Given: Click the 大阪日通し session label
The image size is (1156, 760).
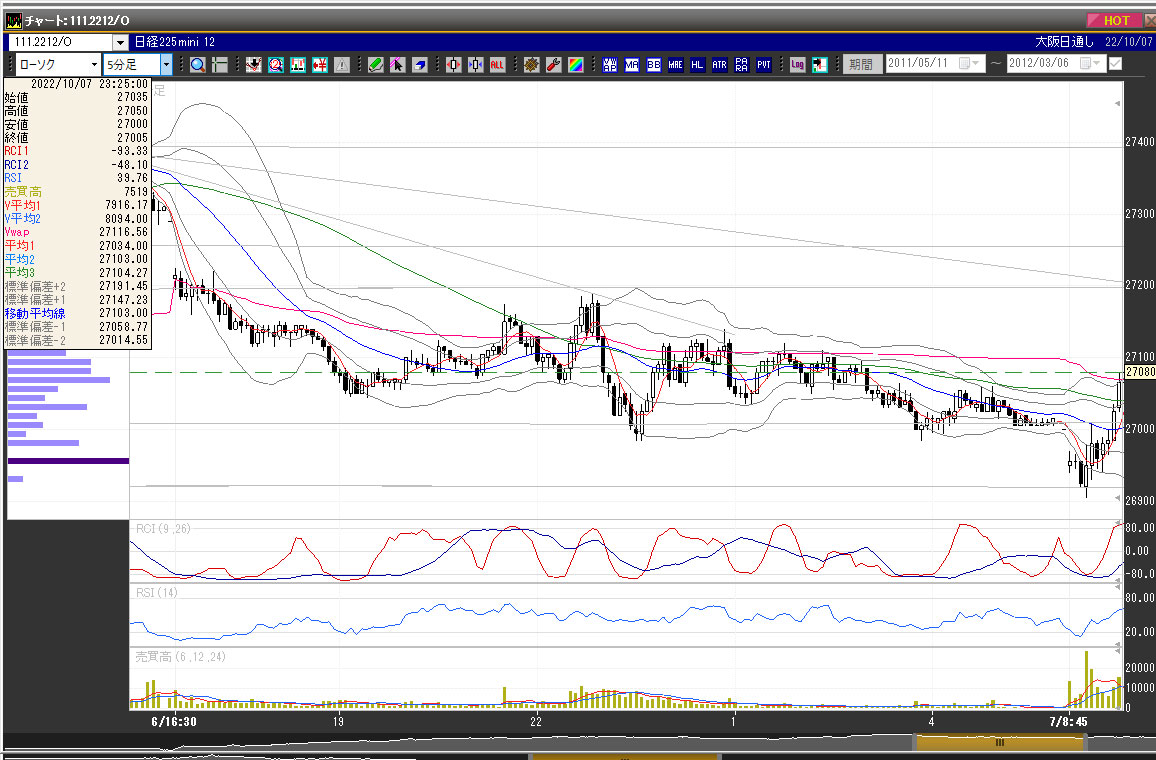Looking at the screenshot, I should (x=1065, y=42).
